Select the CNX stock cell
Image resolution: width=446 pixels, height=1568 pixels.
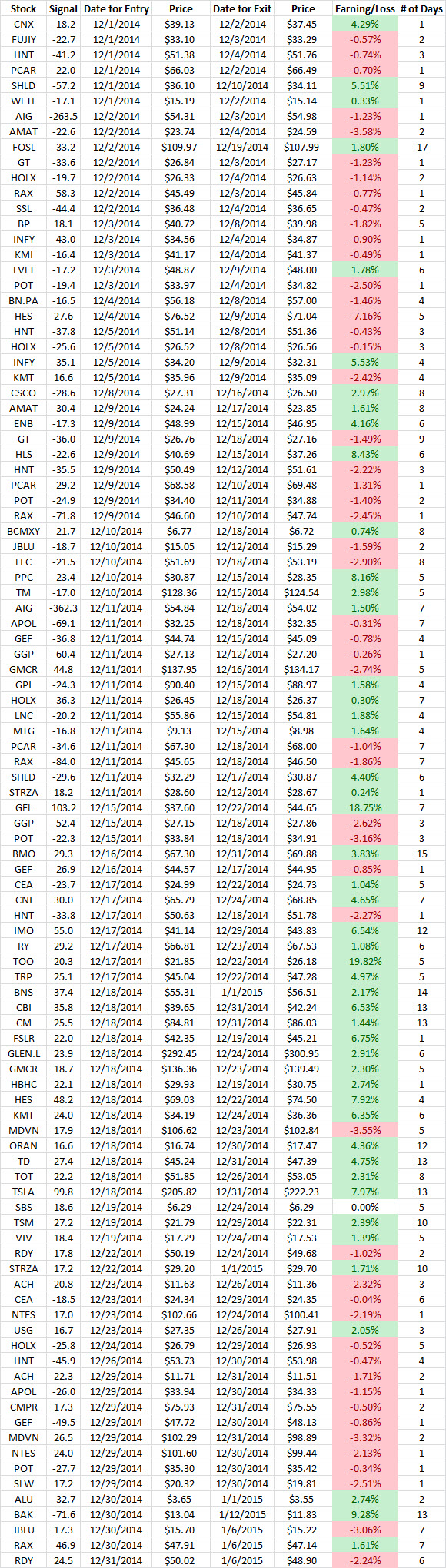click(23, 24)
